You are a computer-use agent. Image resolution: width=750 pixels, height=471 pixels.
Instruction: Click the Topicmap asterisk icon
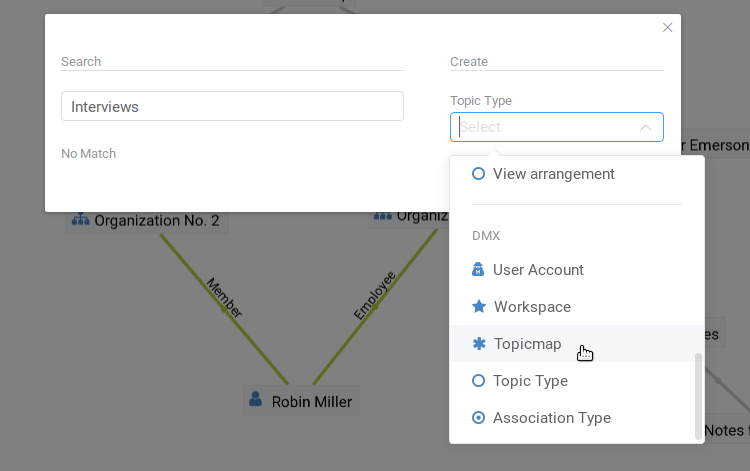[478, 344]
